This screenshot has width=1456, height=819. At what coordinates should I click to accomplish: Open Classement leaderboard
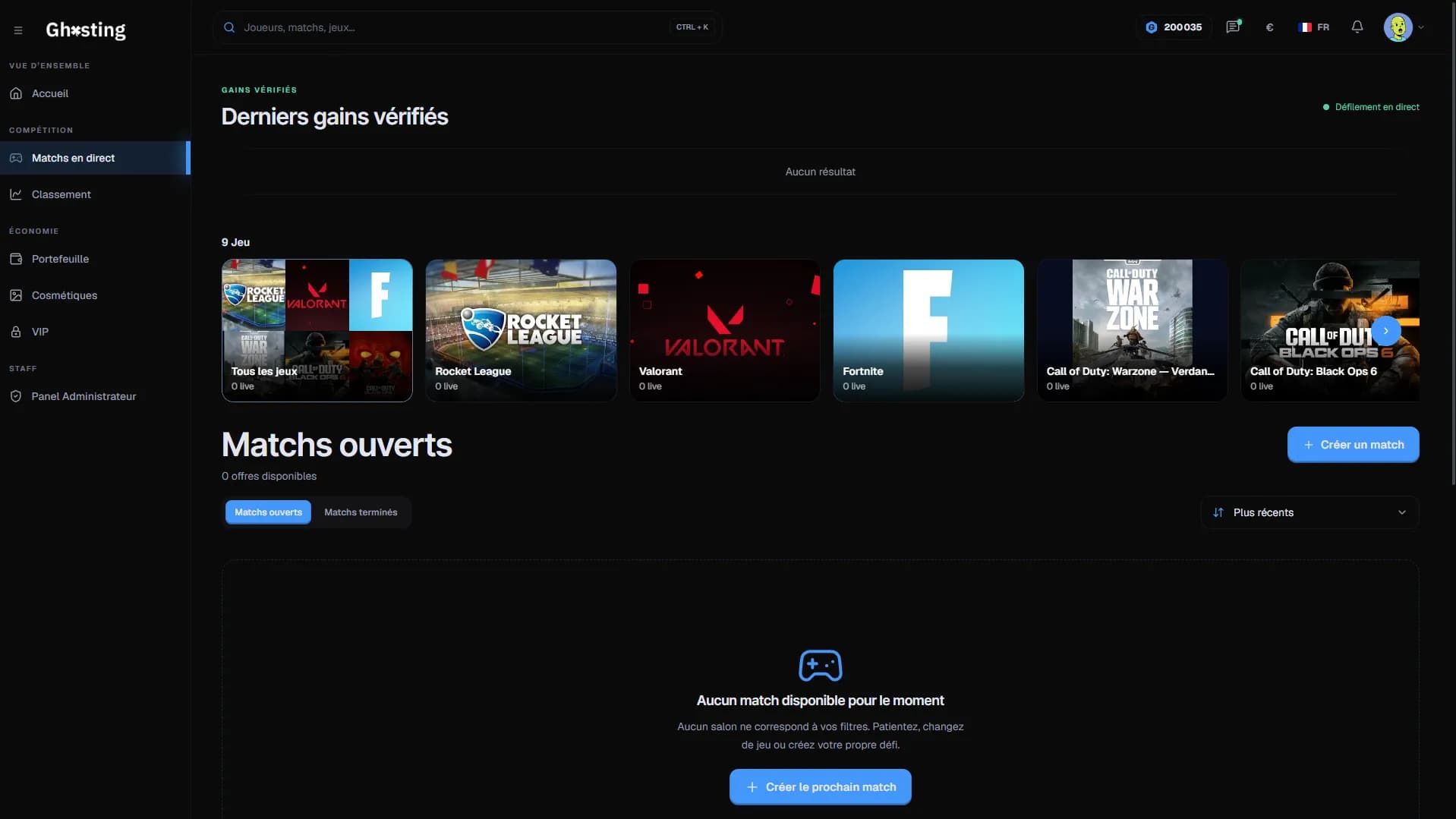point(95,194)
